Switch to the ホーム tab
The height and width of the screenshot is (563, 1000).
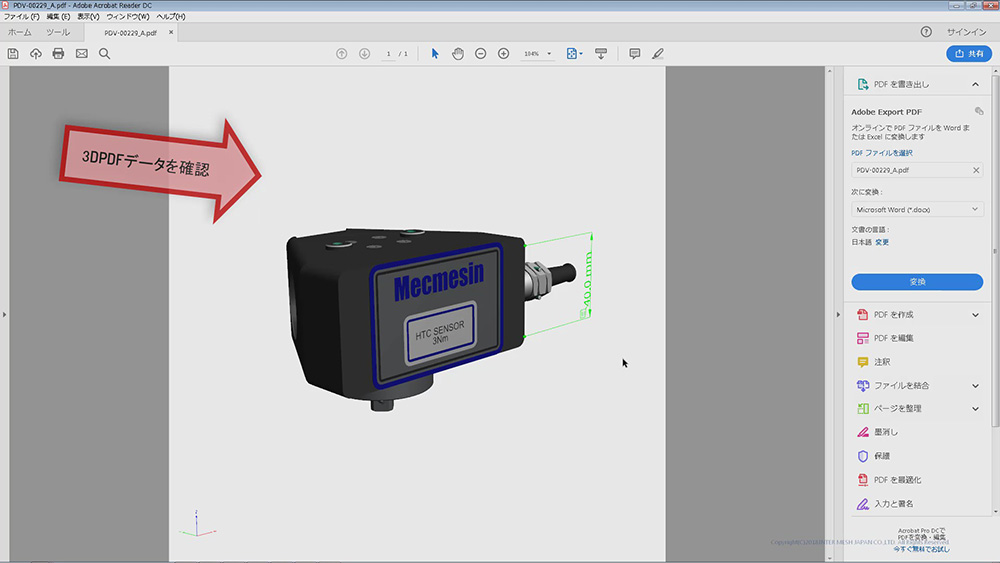(20, 32)
